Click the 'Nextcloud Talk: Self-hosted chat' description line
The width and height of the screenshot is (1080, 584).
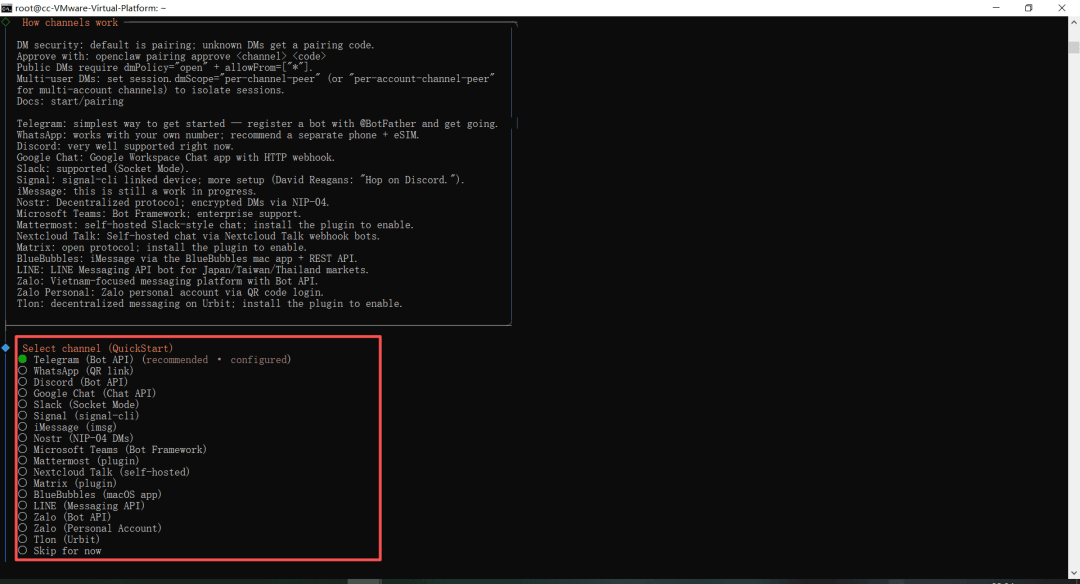pos(198,236)
